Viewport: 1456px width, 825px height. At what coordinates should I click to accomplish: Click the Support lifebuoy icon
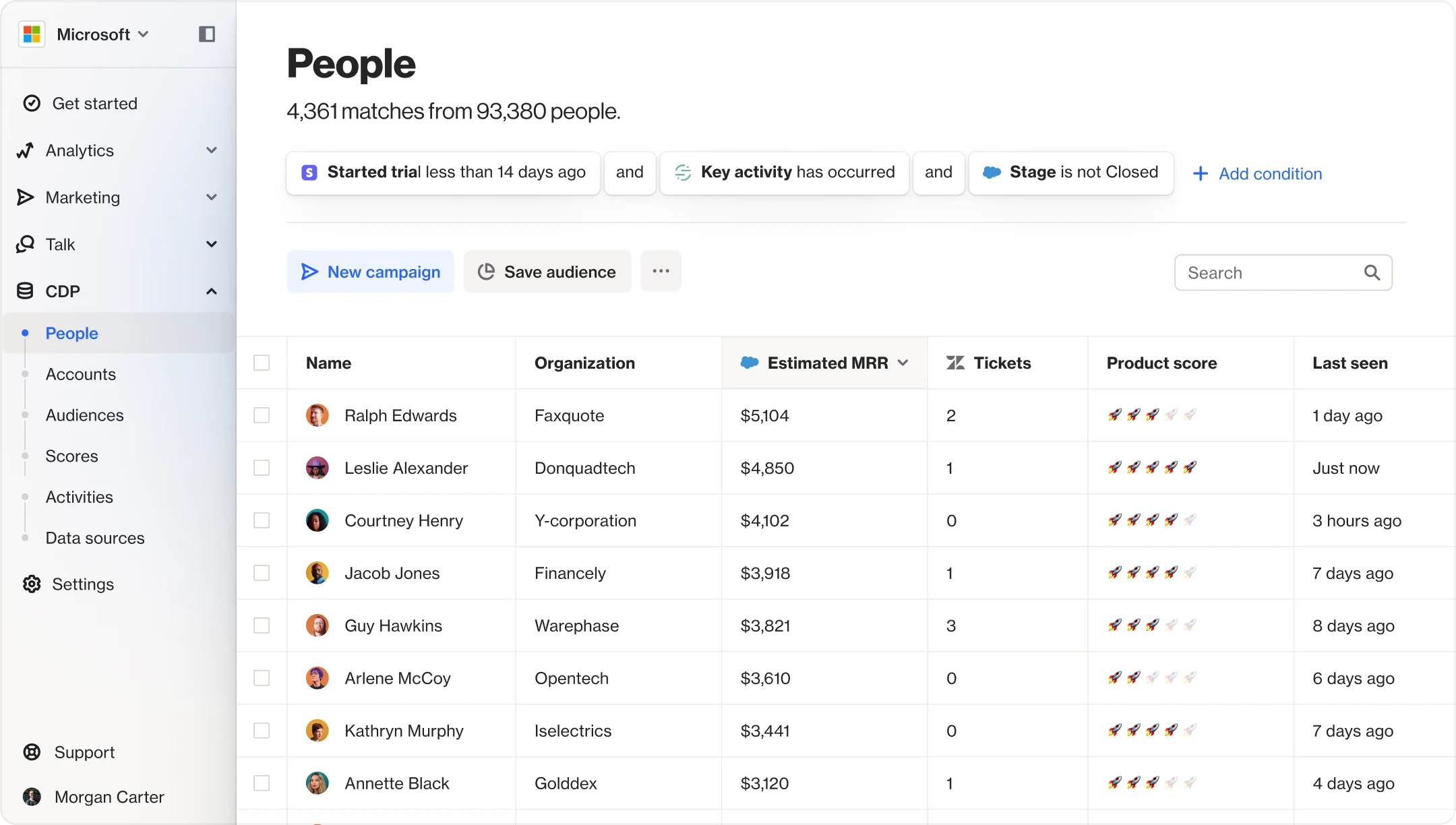[x=32, y=752]
